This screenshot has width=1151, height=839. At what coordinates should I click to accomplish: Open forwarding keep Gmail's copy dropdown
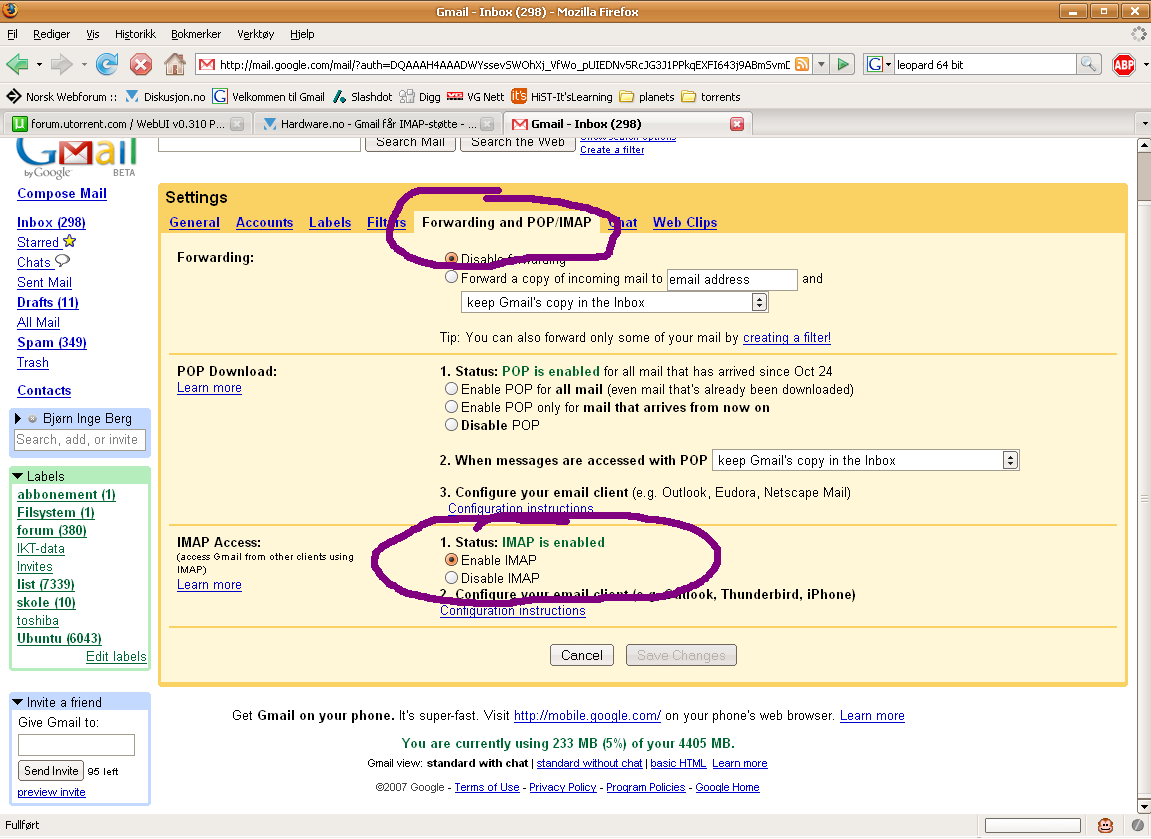[614, 302]
